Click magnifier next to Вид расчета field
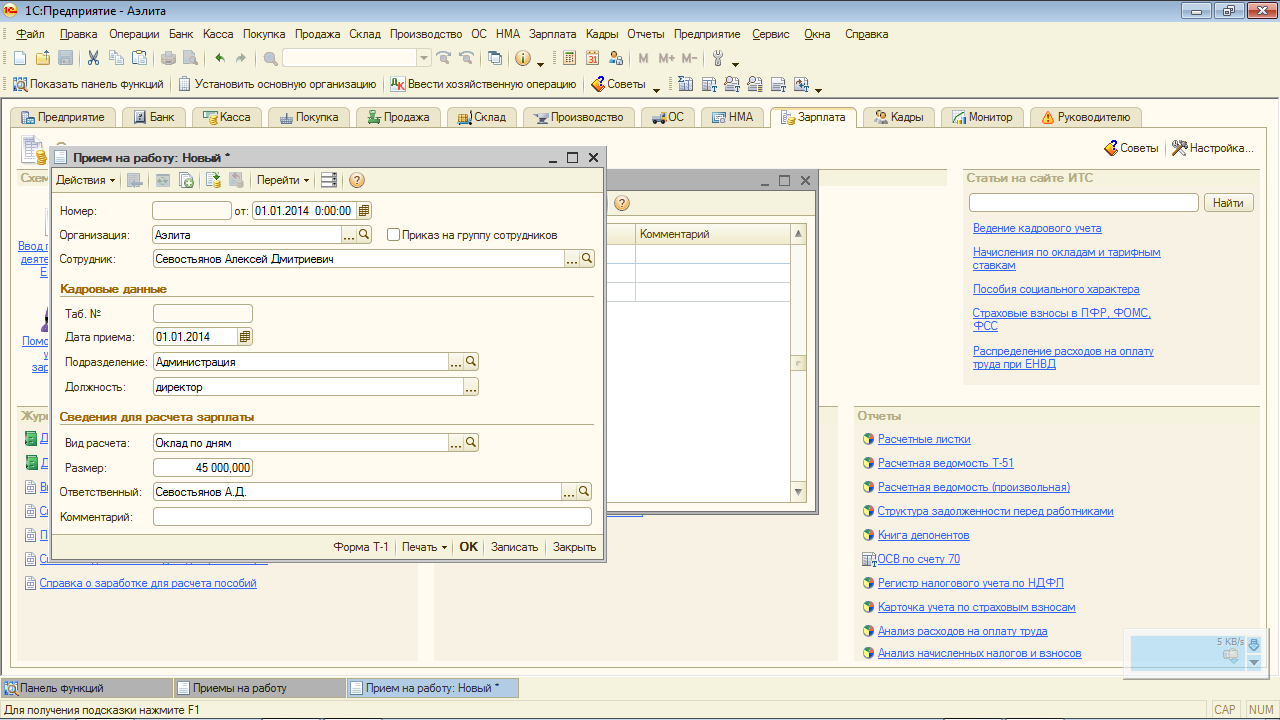Image resolution: width=1280 pixels, height=720 pixels. coord(472,443)
